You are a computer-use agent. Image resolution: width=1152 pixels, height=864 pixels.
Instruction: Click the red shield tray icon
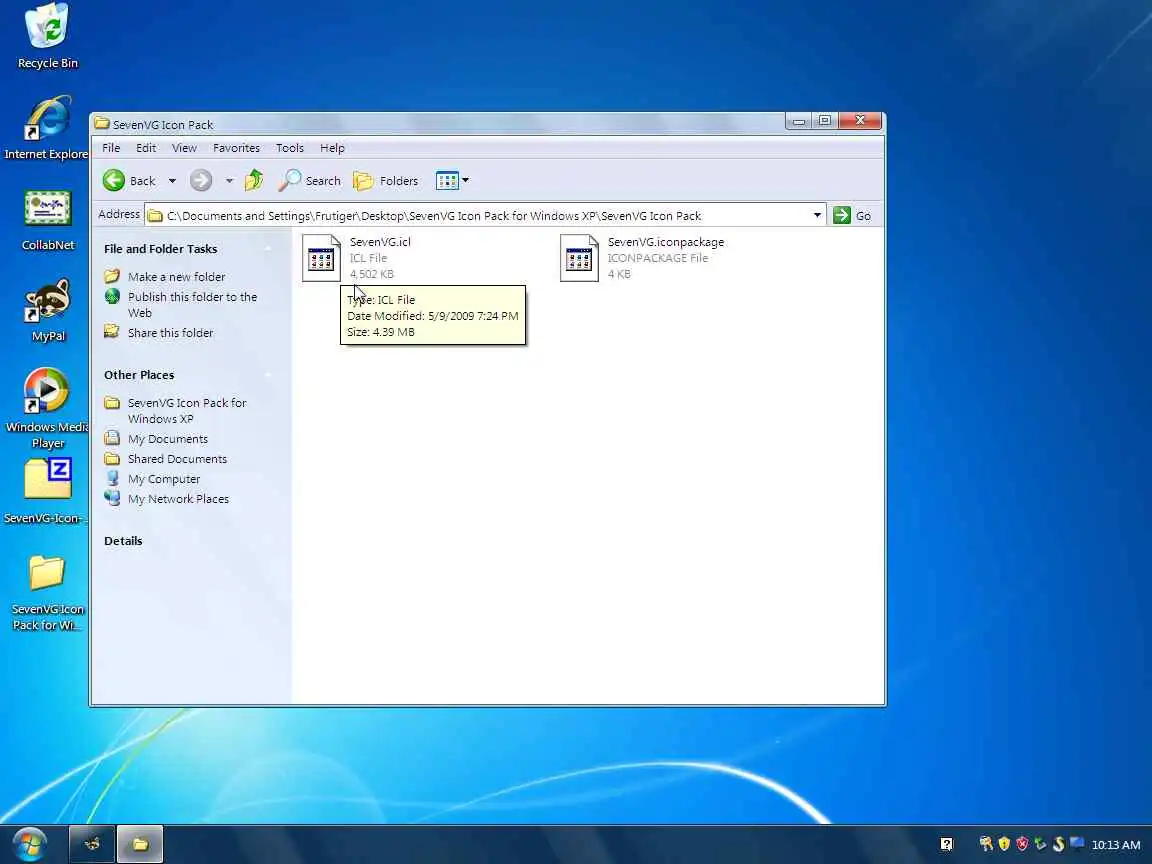pyautogui.click(x=1022, y=844)
